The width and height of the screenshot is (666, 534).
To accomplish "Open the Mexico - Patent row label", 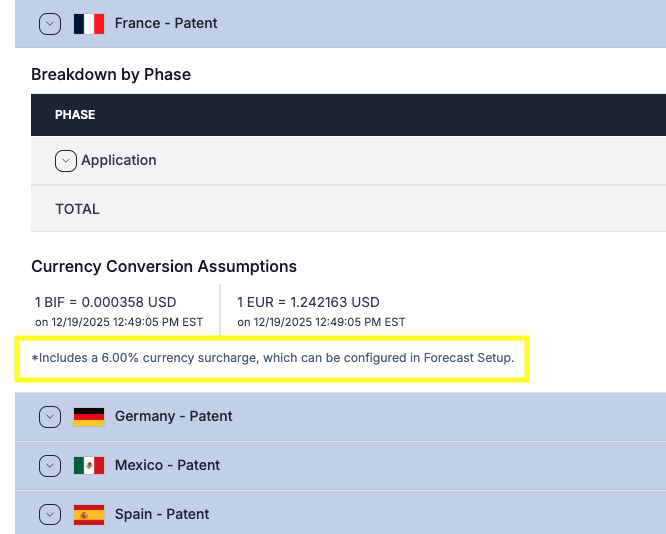I will [x=167, y=465].
